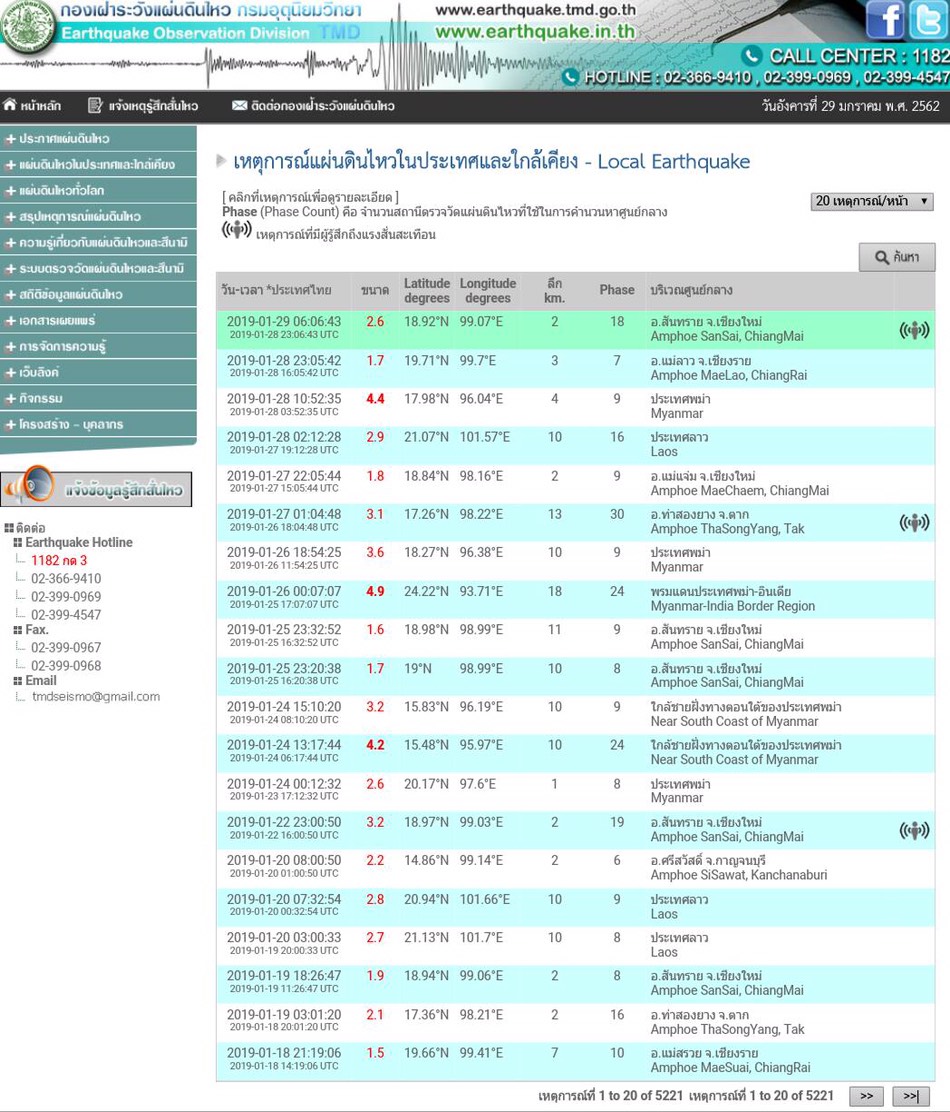Click the ค้นหา search button

pyautogui.click(x=897, y=257)
